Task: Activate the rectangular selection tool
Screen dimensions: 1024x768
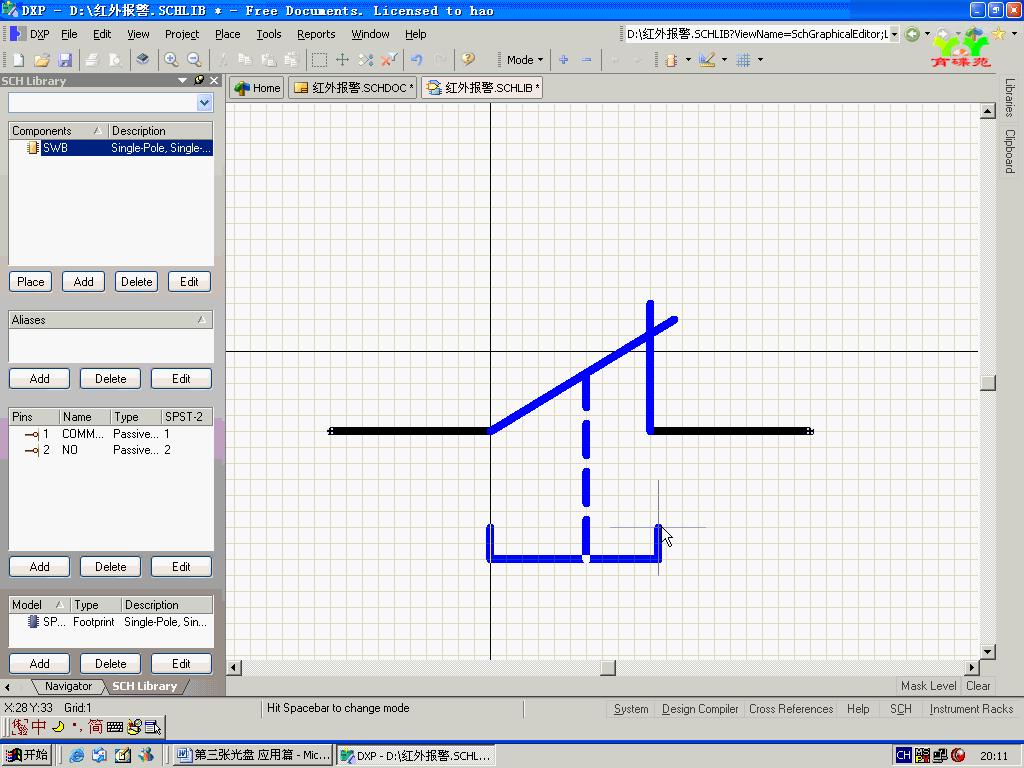Action: point(319,60)
